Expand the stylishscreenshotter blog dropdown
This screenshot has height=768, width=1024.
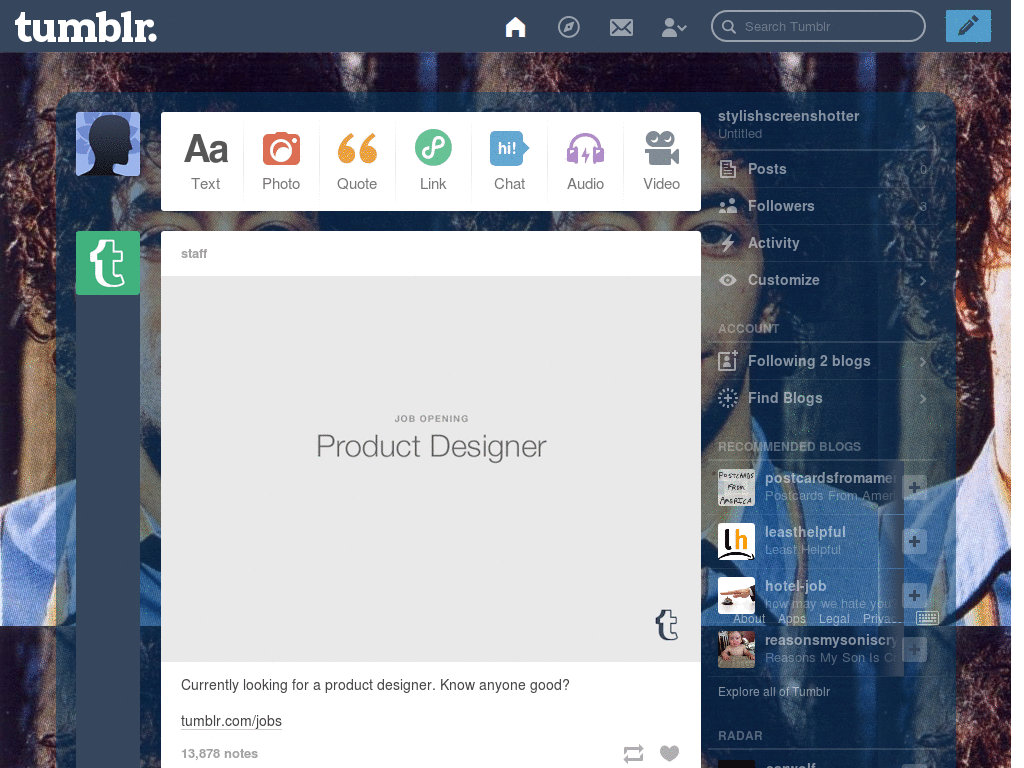(x=920, y=127)
